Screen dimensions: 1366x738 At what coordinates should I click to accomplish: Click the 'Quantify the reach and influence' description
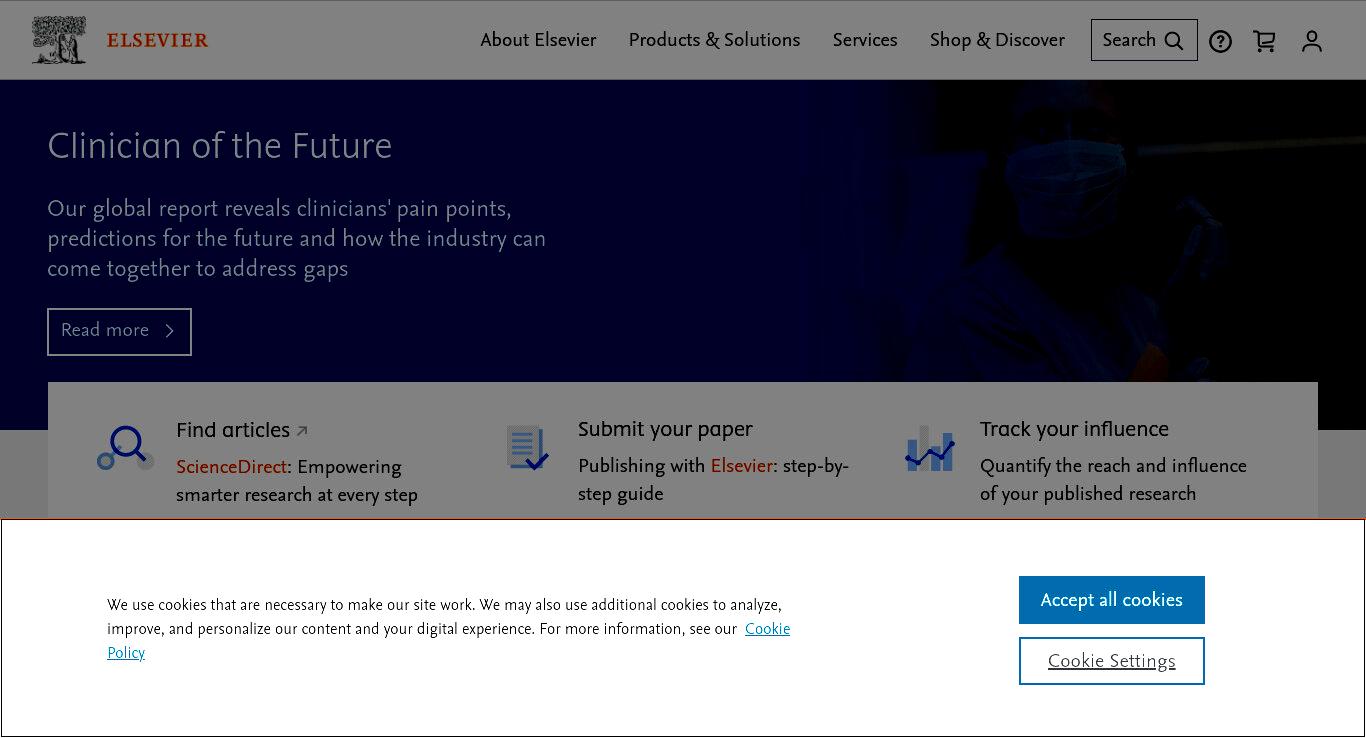1113,480
